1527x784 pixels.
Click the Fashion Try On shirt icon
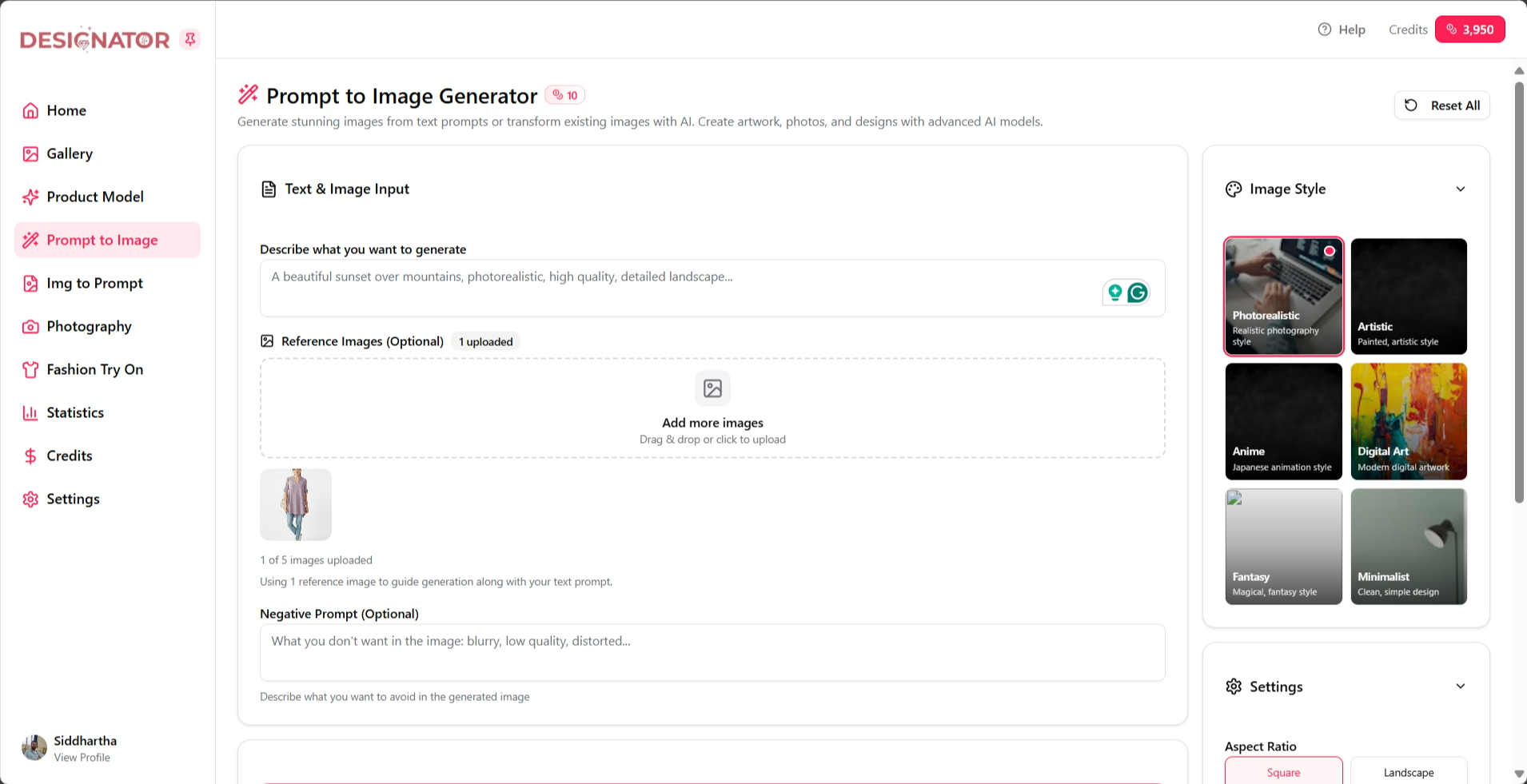pyautogui.click(x=30, y=370)
